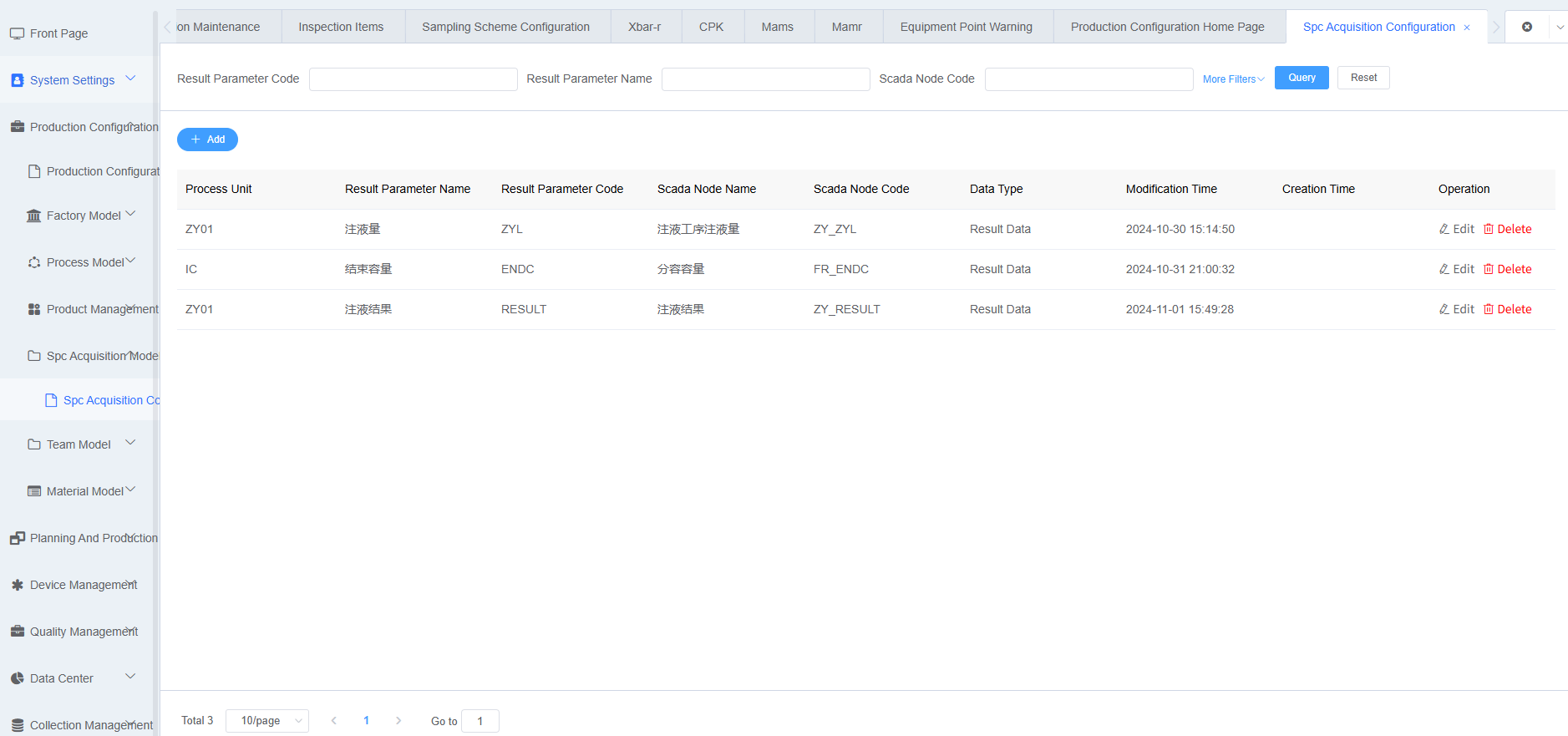Delete the RESULT parameter row
This screenshot has width=1568, height=736.
tap(1507, 309)
